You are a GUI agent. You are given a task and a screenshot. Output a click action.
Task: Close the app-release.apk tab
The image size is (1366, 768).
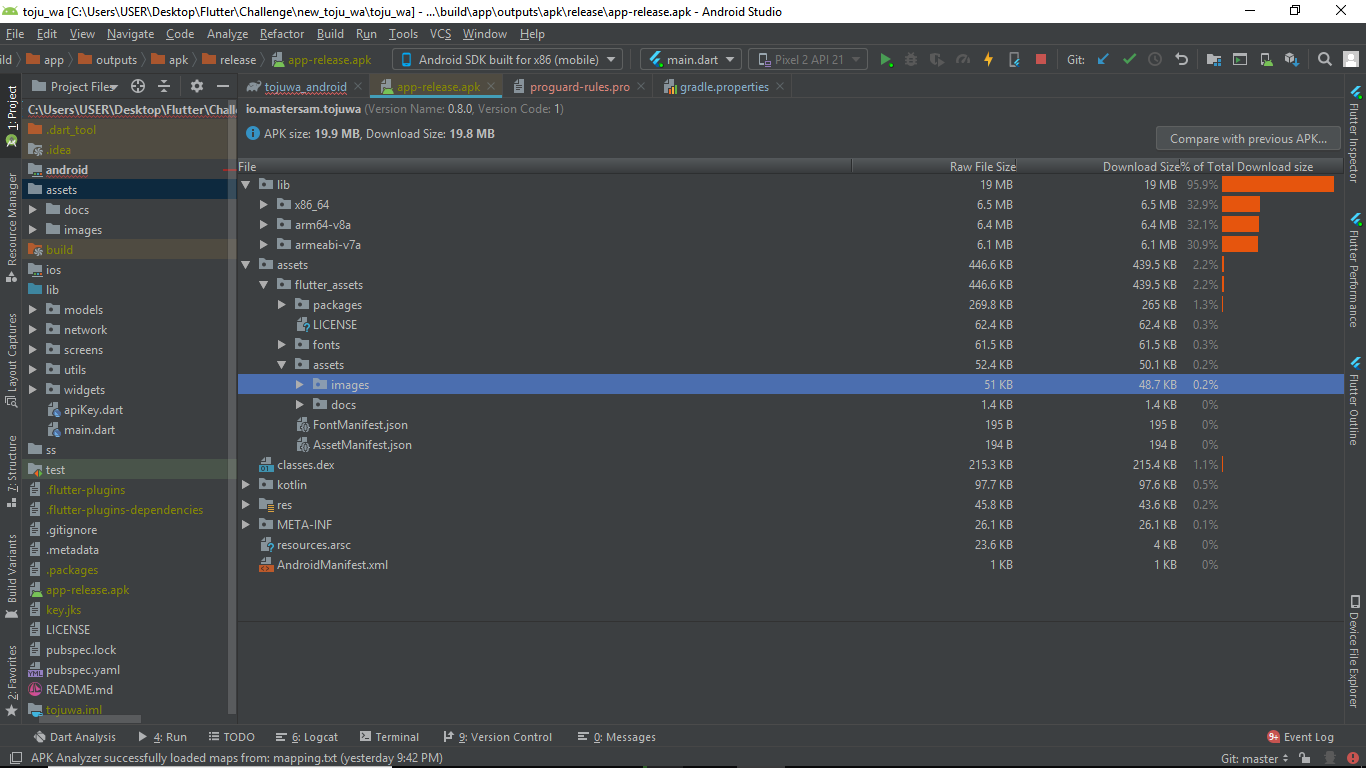[x=491, y=87]
